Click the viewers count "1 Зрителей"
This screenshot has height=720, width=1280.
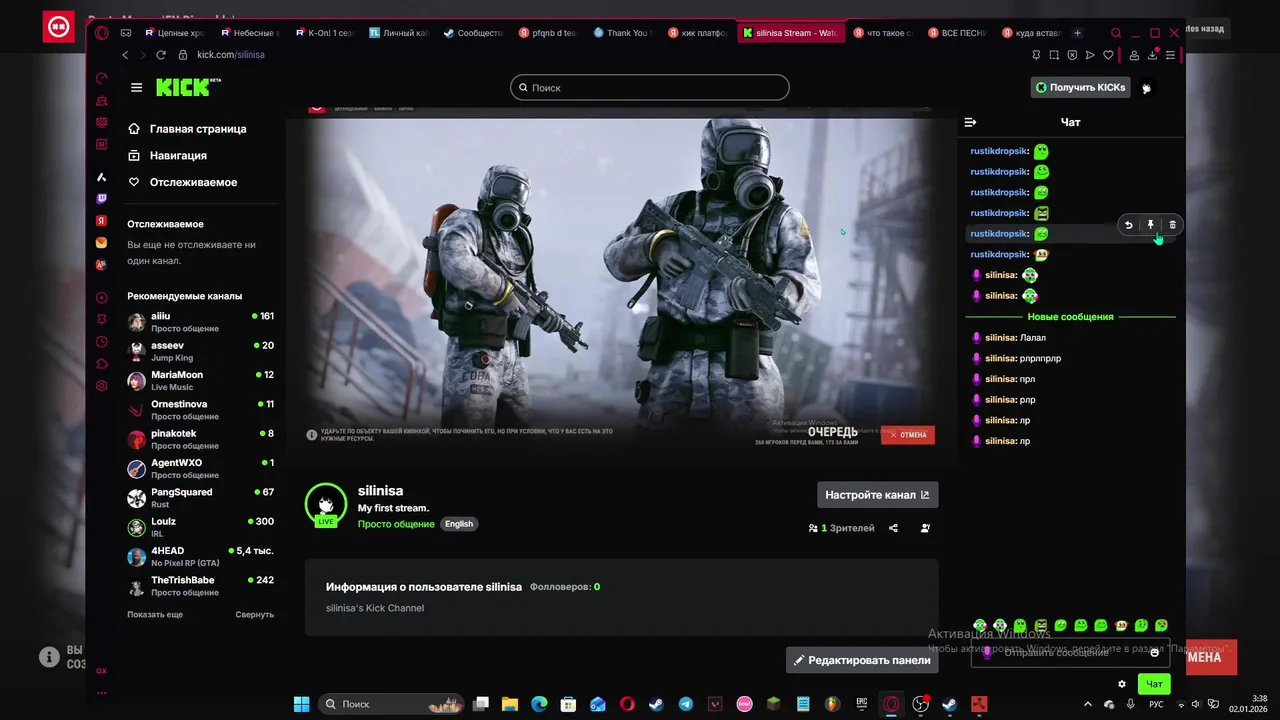click(842, 528)
